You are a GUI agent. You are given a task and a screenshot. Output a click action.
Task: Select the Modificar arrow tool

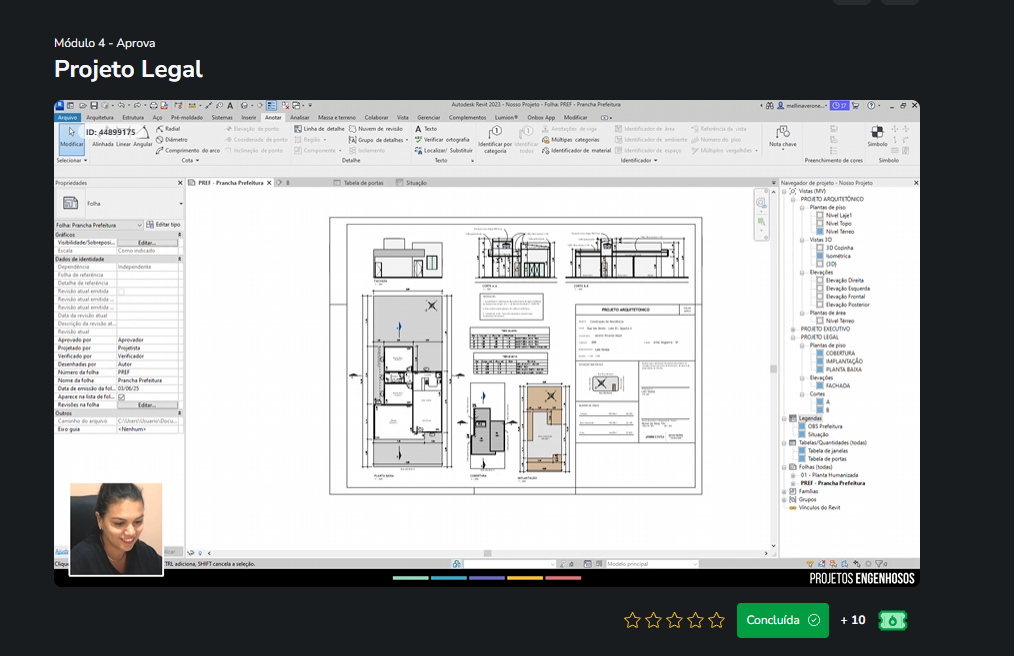click(x=71, y=134)
